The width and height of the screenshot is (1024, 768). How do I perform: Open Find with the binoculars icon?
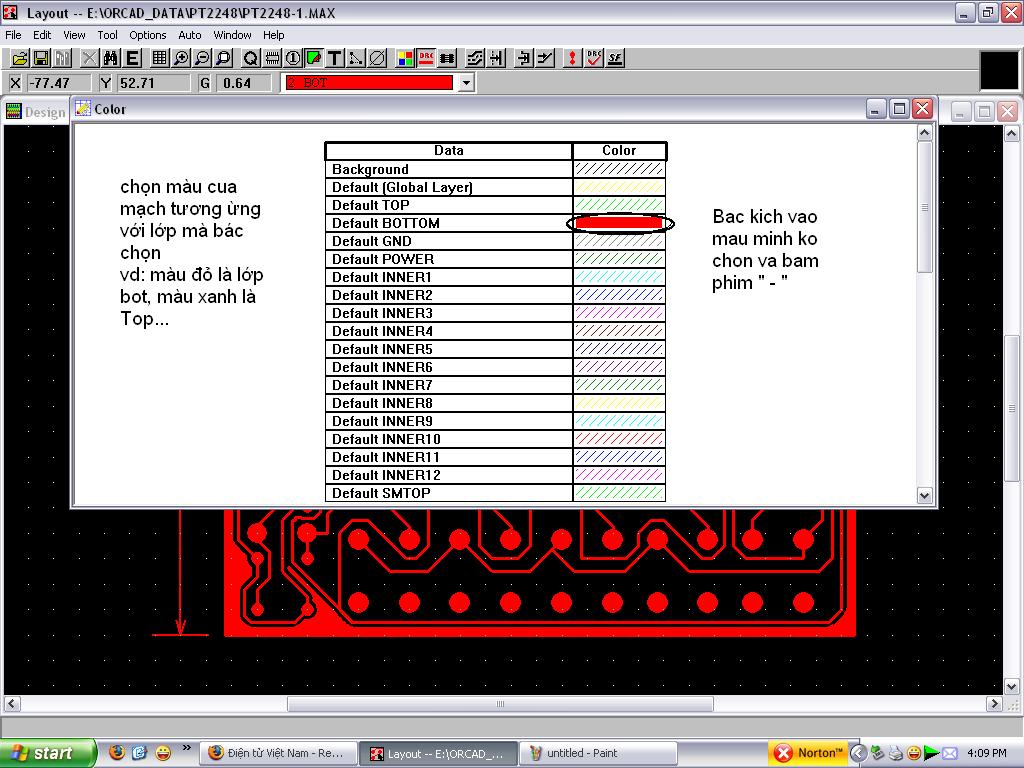point(111,58)
